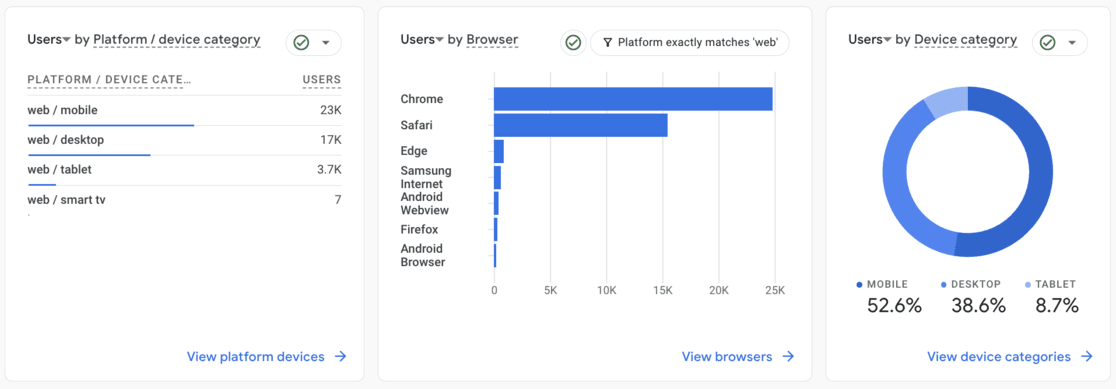
Task: Select the web / mobile table row
Action: (x=184, y=111)
